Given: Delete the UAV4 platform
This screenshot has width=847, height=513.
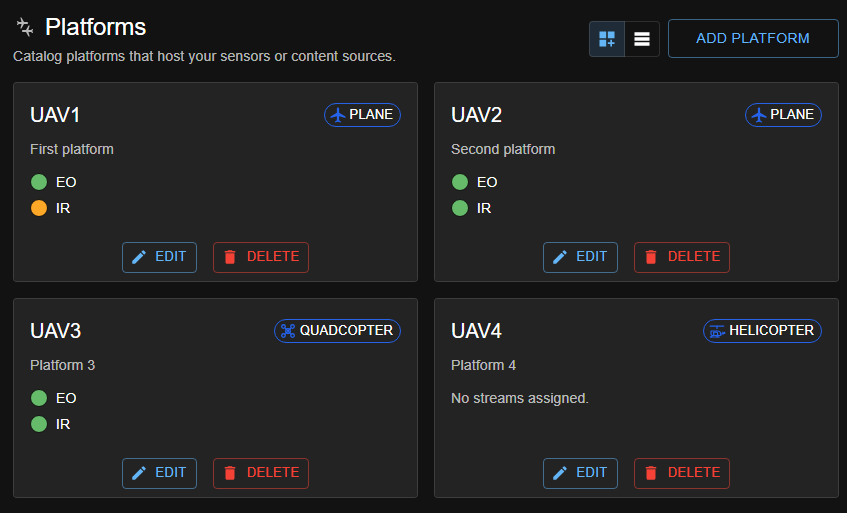Looking at the screenshot, I should click(682, 473).
